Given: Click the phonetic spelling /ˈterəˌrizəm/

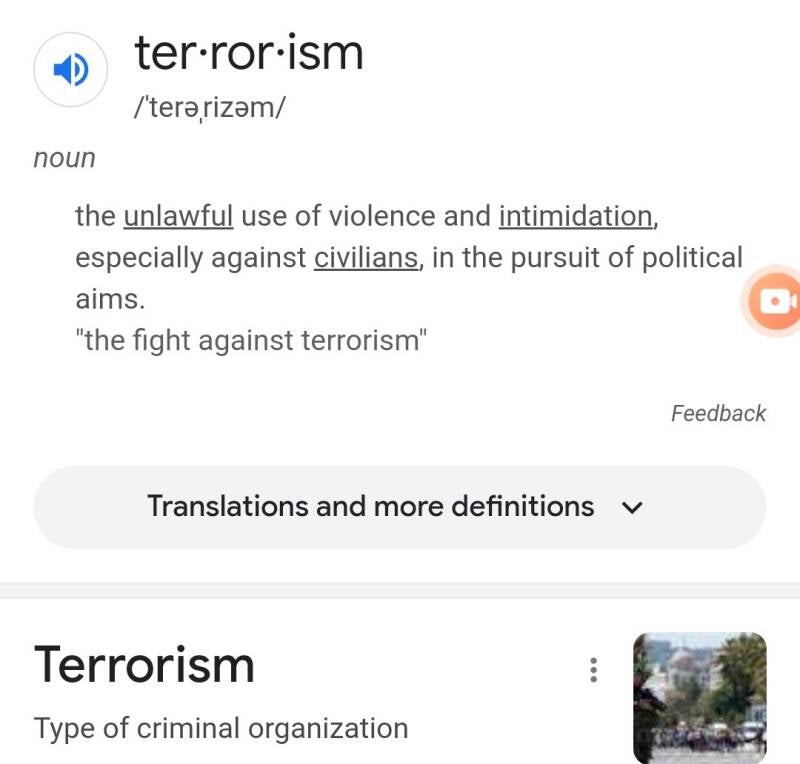Looking at the screenshot, I should [209, 108].
